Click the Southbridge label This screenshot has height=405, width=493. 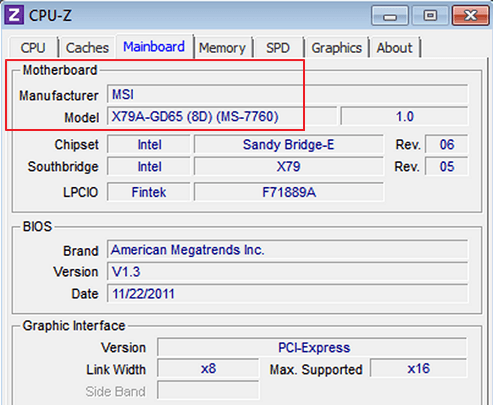coord(63,166)
